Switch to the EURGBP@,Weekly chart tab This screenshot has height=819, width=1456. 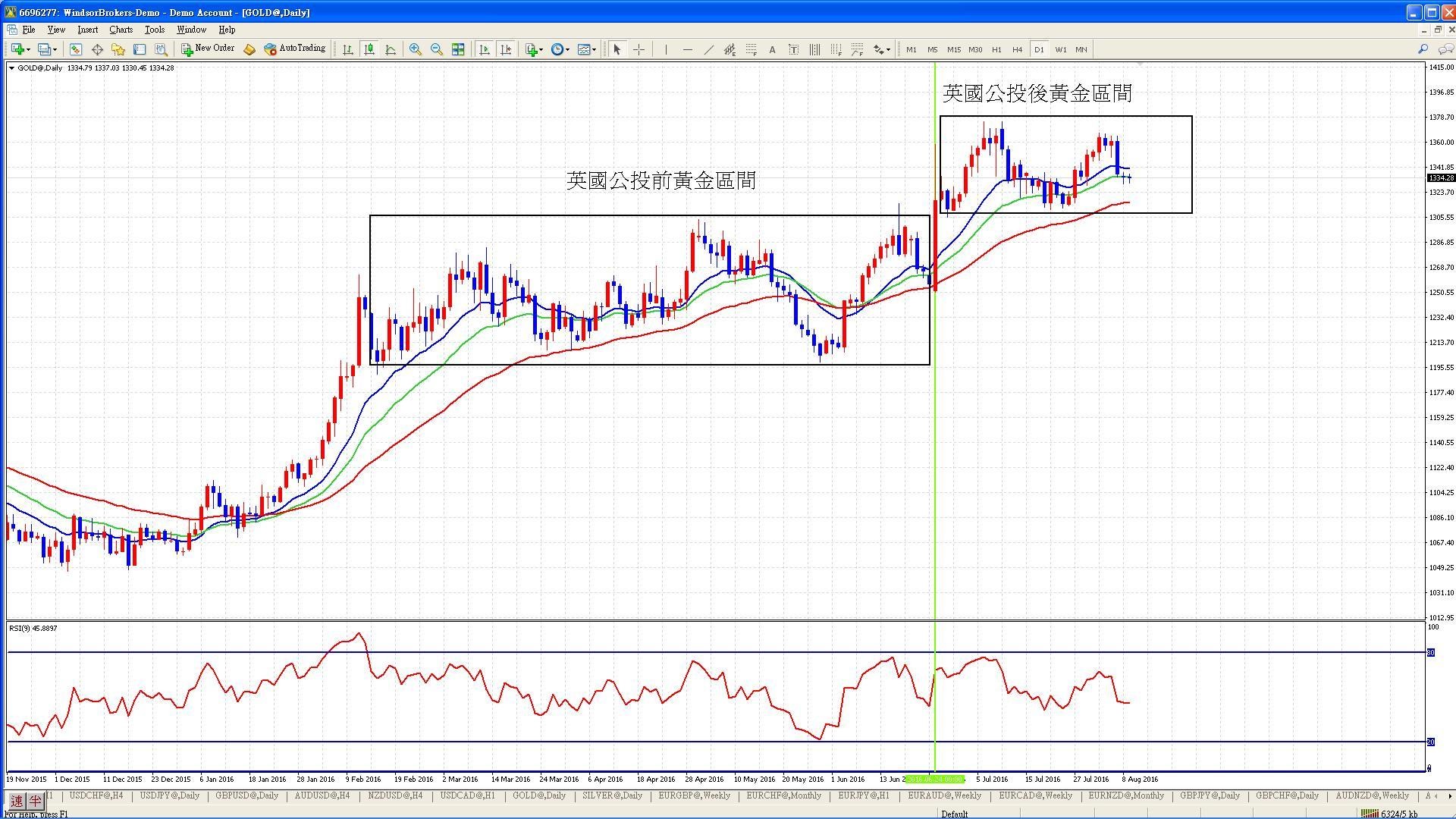694,795
